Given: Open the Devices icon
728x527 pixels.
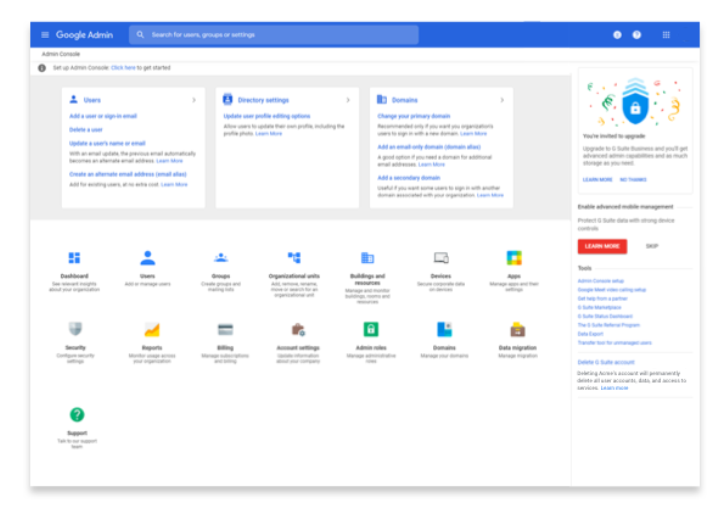Looking at the screenshot, I should coord(441,258).
